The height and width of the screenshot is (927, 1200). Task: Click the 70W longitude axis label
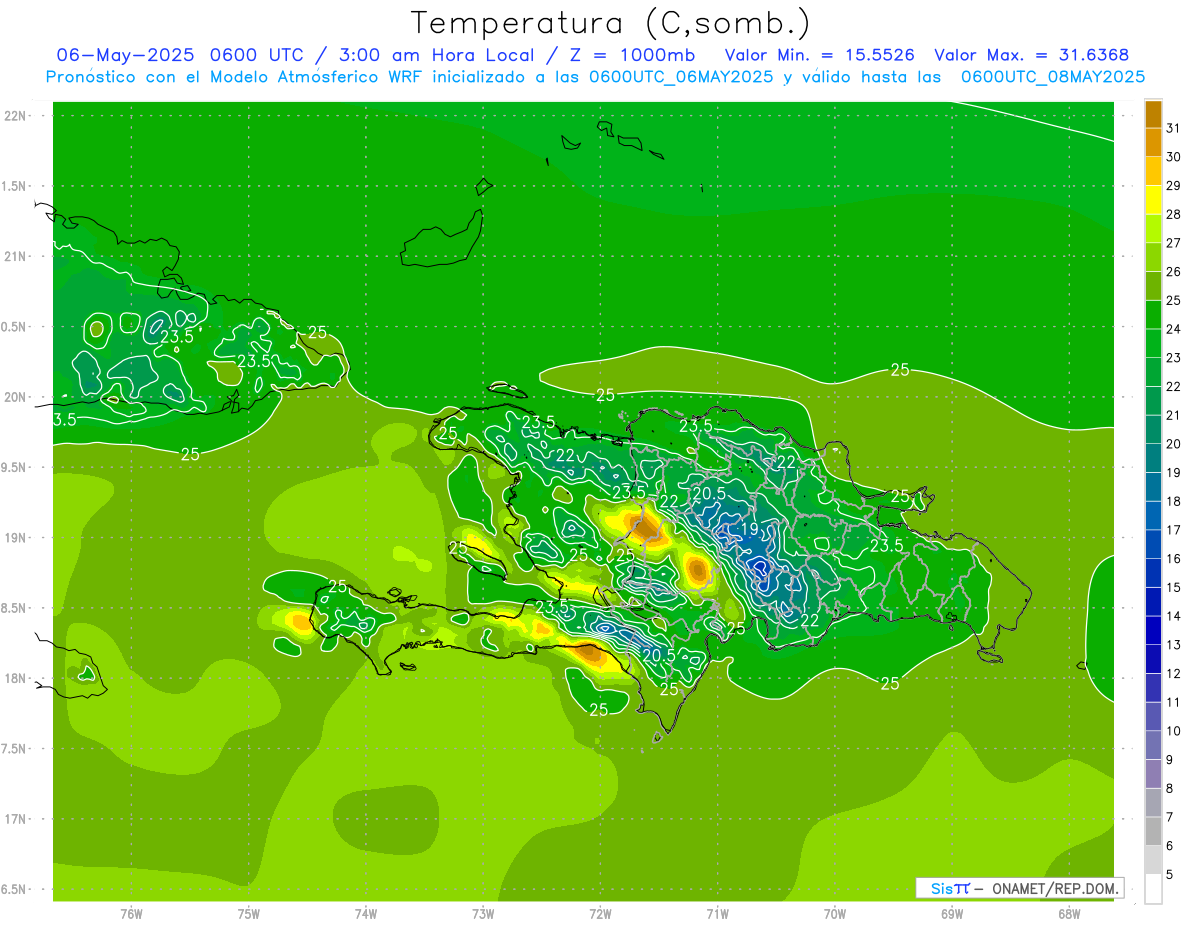point(835,913)
